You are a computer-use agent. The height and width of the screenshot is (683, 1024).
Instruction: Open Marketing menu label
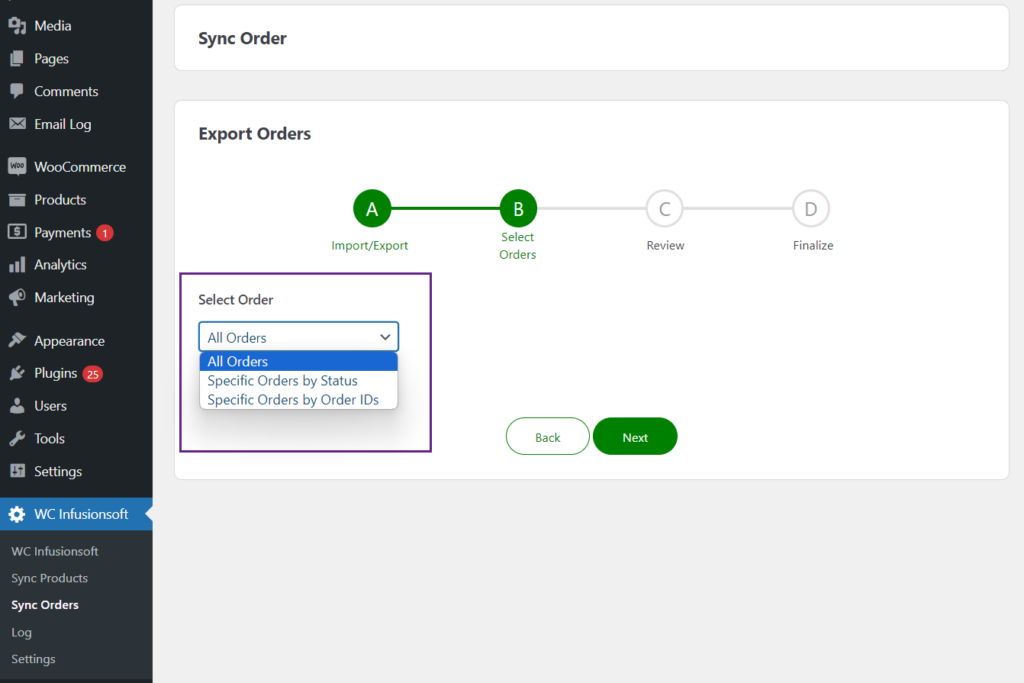click(x=64, y=297)
